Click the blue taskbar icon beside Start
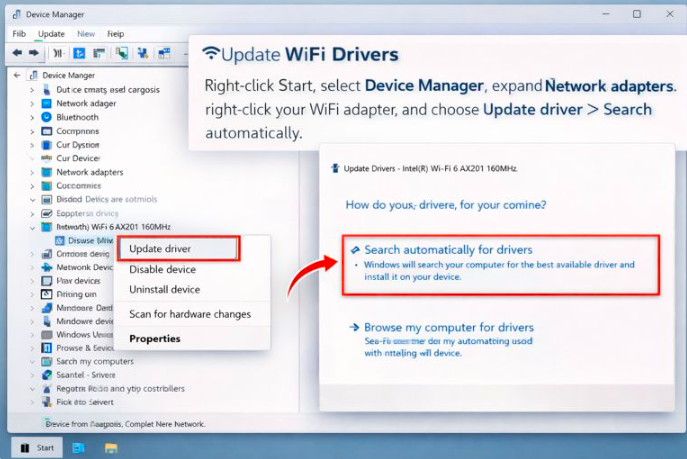Screen dimensions: 687x459 tap(78, 448)
